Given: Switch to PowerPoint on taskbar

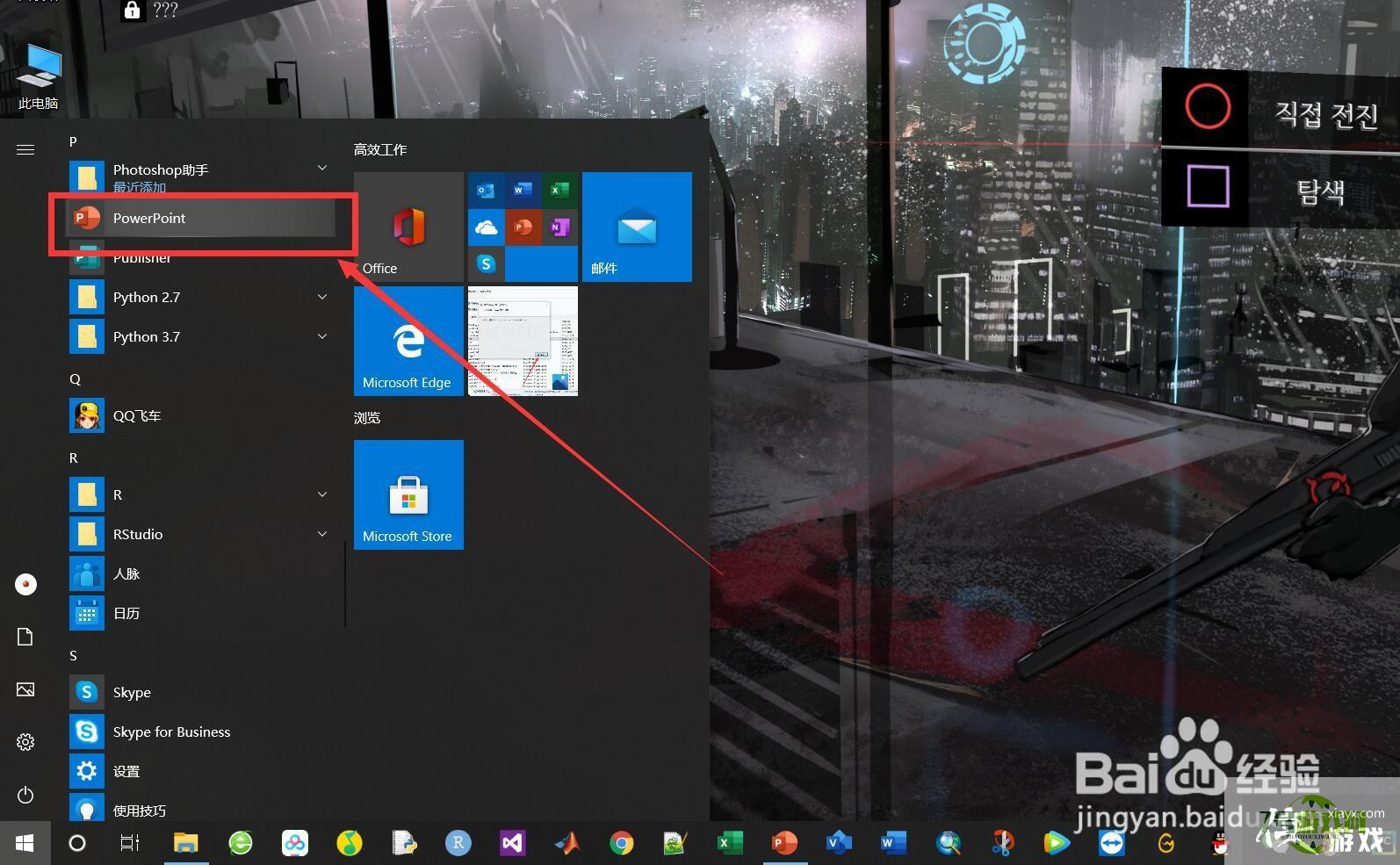Looking at the screenshot, I should (783, 843).
